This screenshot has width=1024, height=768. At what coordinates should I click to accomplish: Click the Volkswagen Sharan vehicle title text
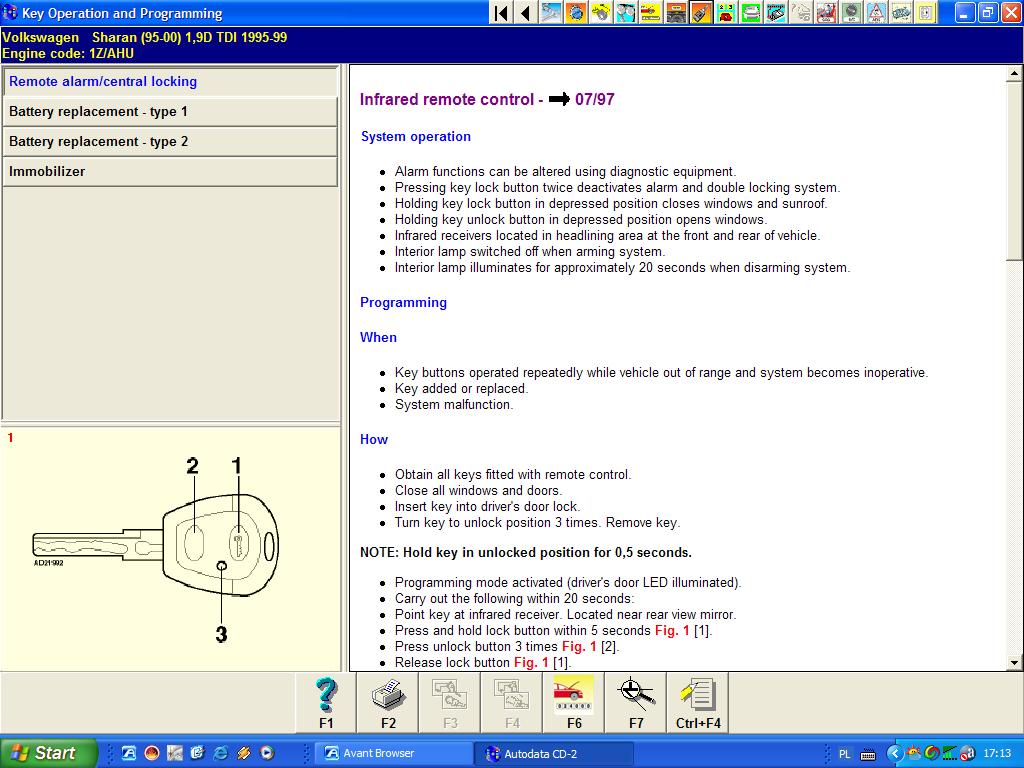[x=144, y=37]
